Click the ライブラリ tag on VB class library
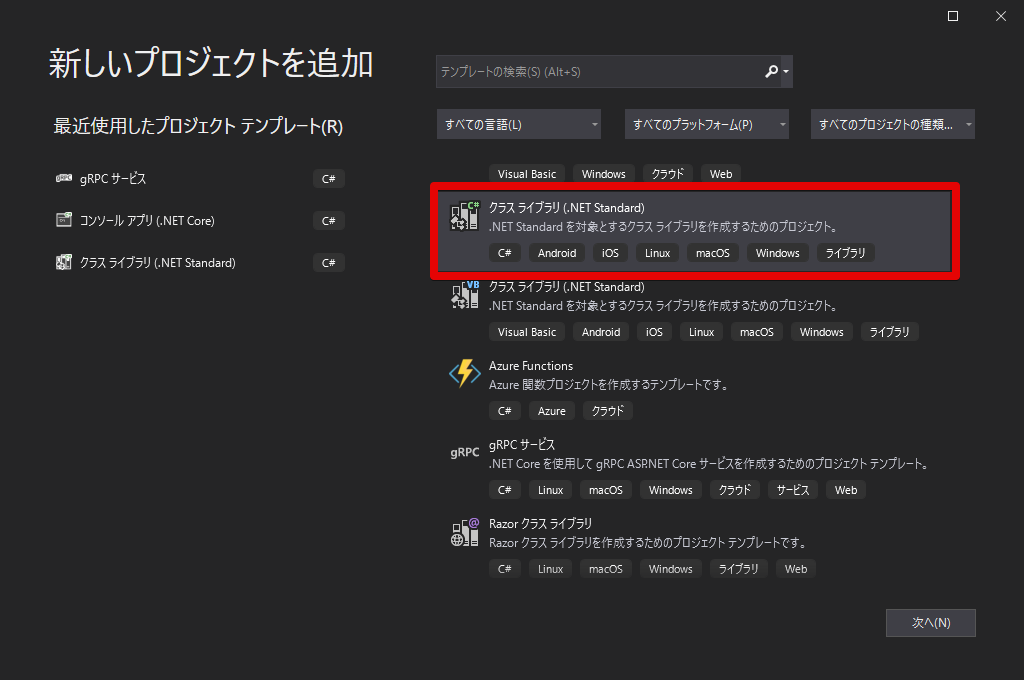1024x680 pixels. point(889,332)
